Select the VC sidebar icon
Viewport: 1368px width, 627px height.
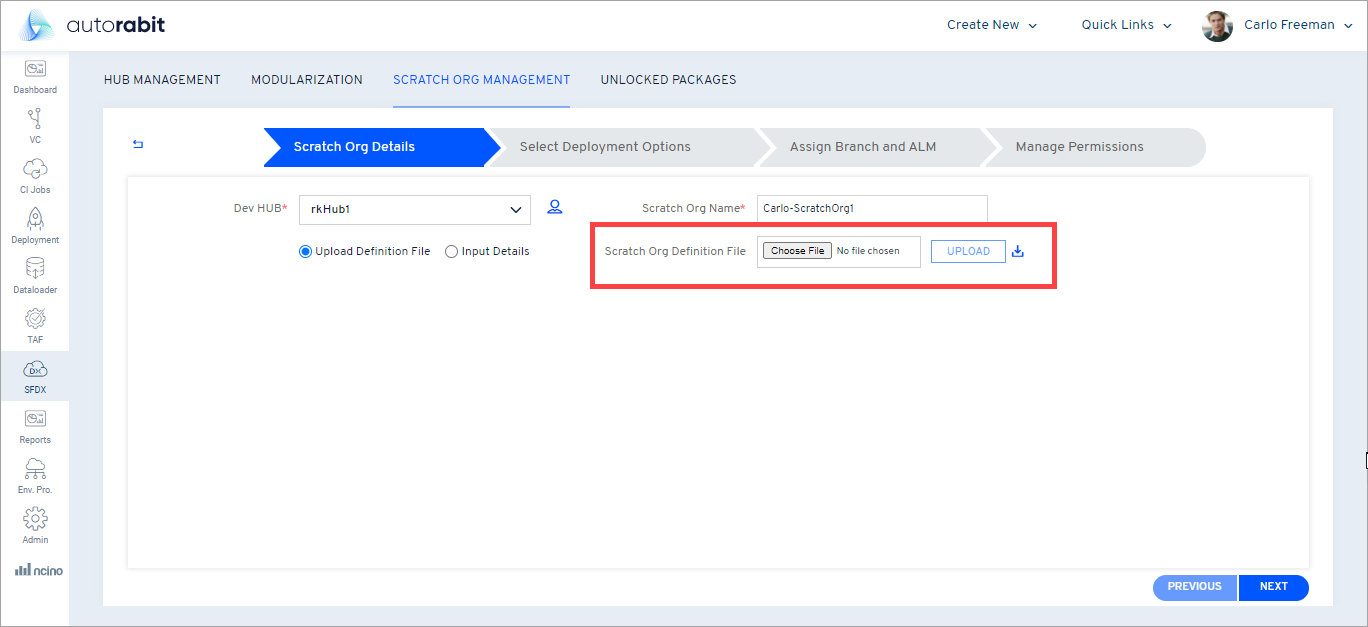pyautogui.click(x=35, y=125)
